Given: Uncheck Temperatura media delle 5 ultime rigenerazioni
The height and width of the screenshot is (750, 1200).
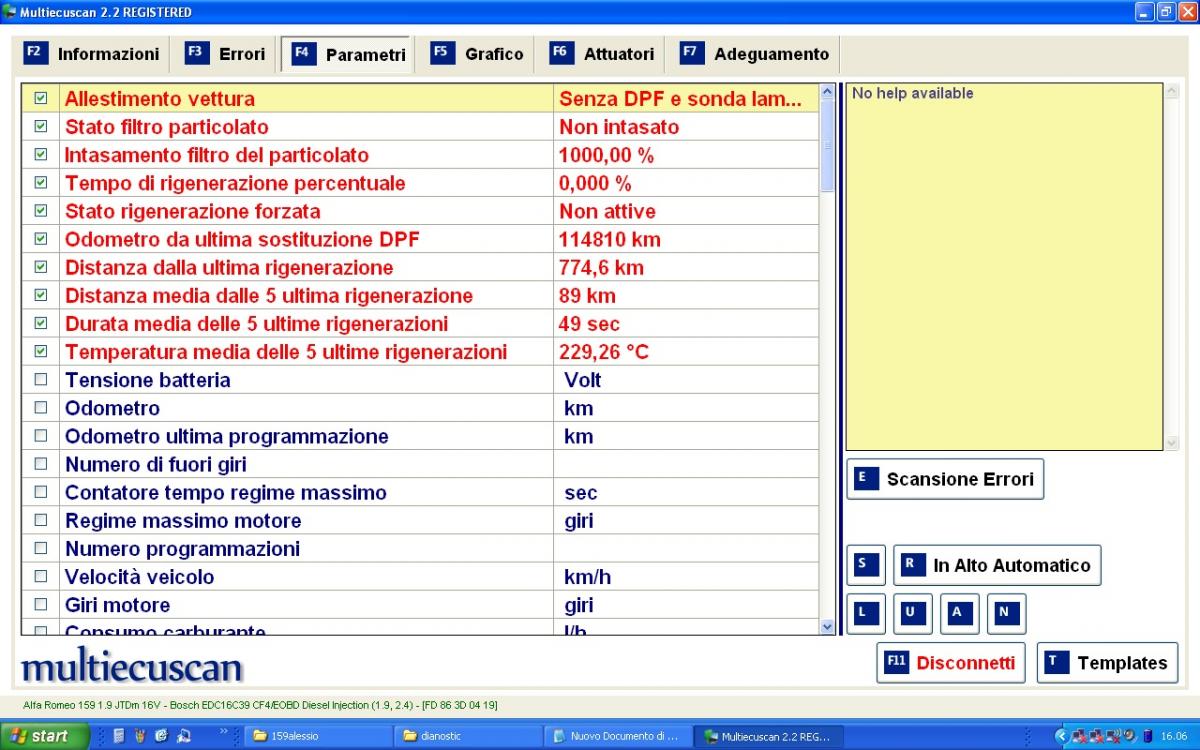Looking at the screenshot, I should click(41, 351).
